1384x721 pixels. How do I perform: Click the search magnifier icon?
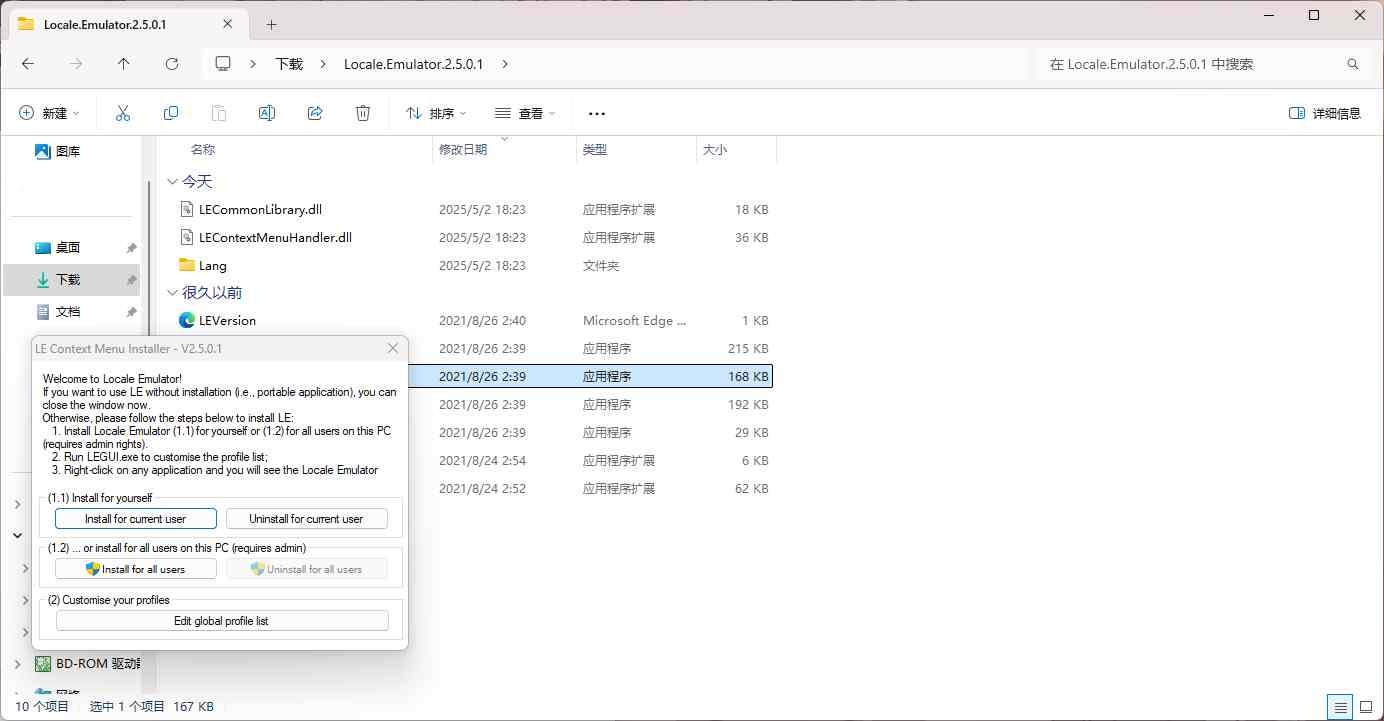pos(1353,64)
